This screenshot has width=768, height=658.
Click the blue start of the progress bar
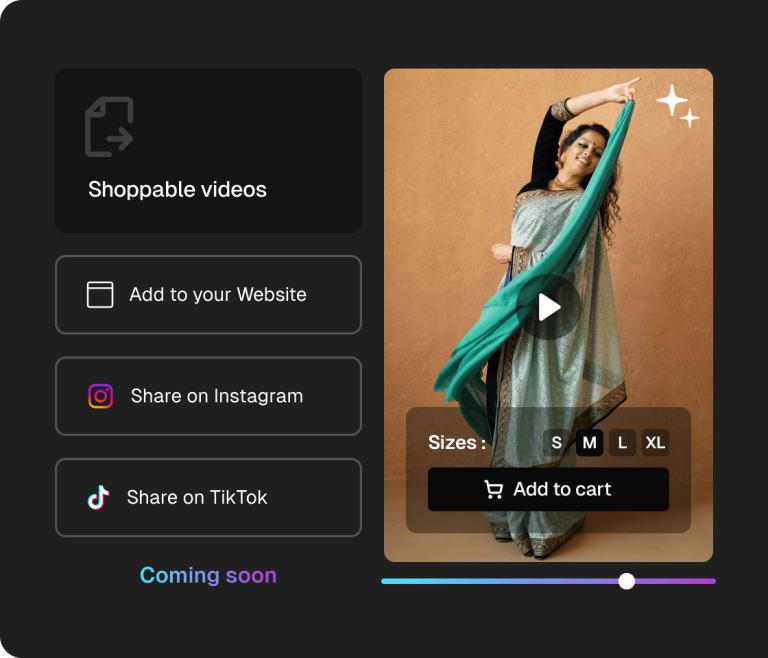(x=392, y=581)
